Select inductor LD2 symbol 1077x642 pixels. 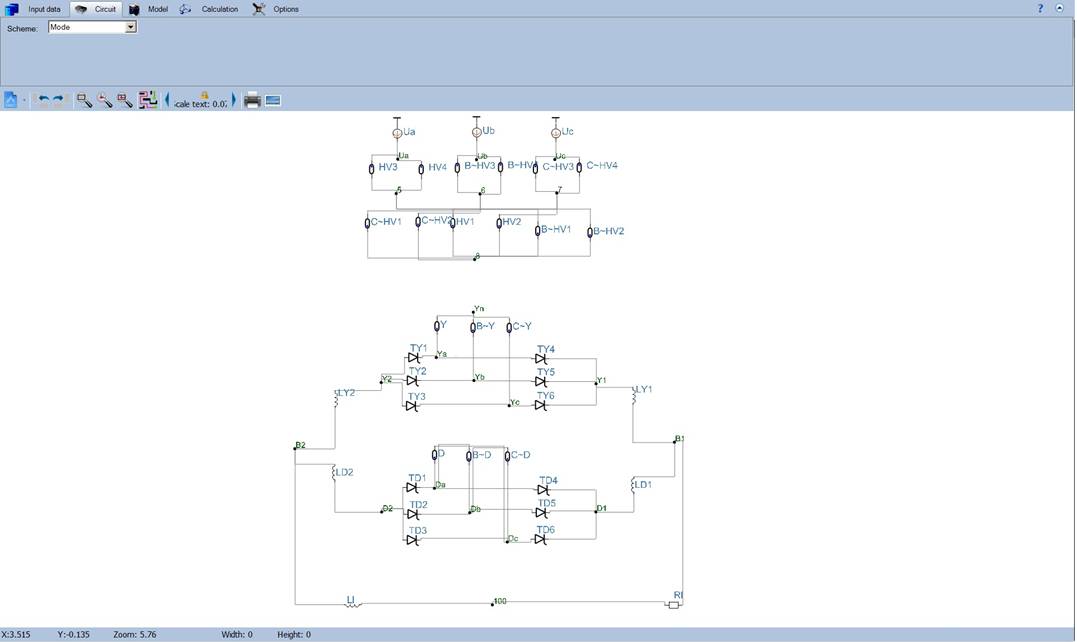[x=334, y=473]
